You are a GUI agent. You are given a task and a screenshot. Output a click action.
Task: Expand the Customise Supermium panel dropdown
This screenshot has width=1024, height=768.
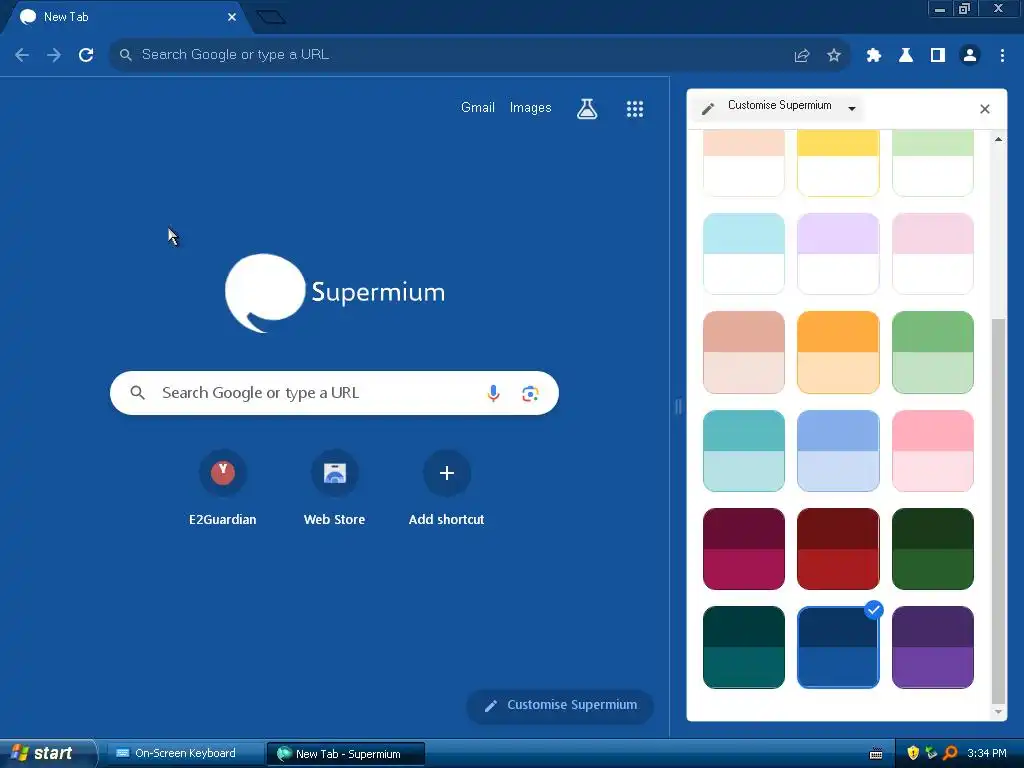point(852,108)
